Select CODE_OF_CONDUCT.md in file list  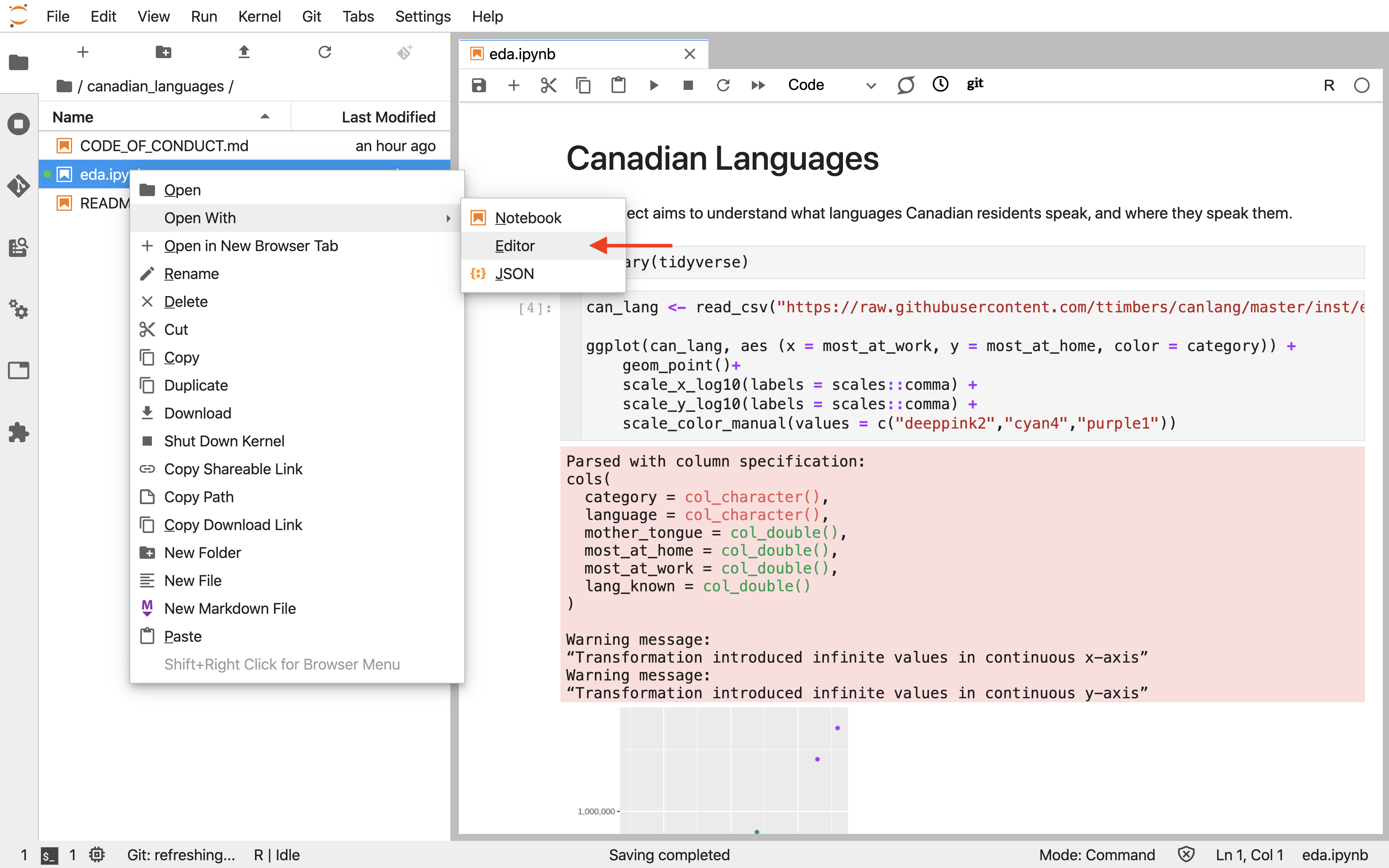pos(245,146)
